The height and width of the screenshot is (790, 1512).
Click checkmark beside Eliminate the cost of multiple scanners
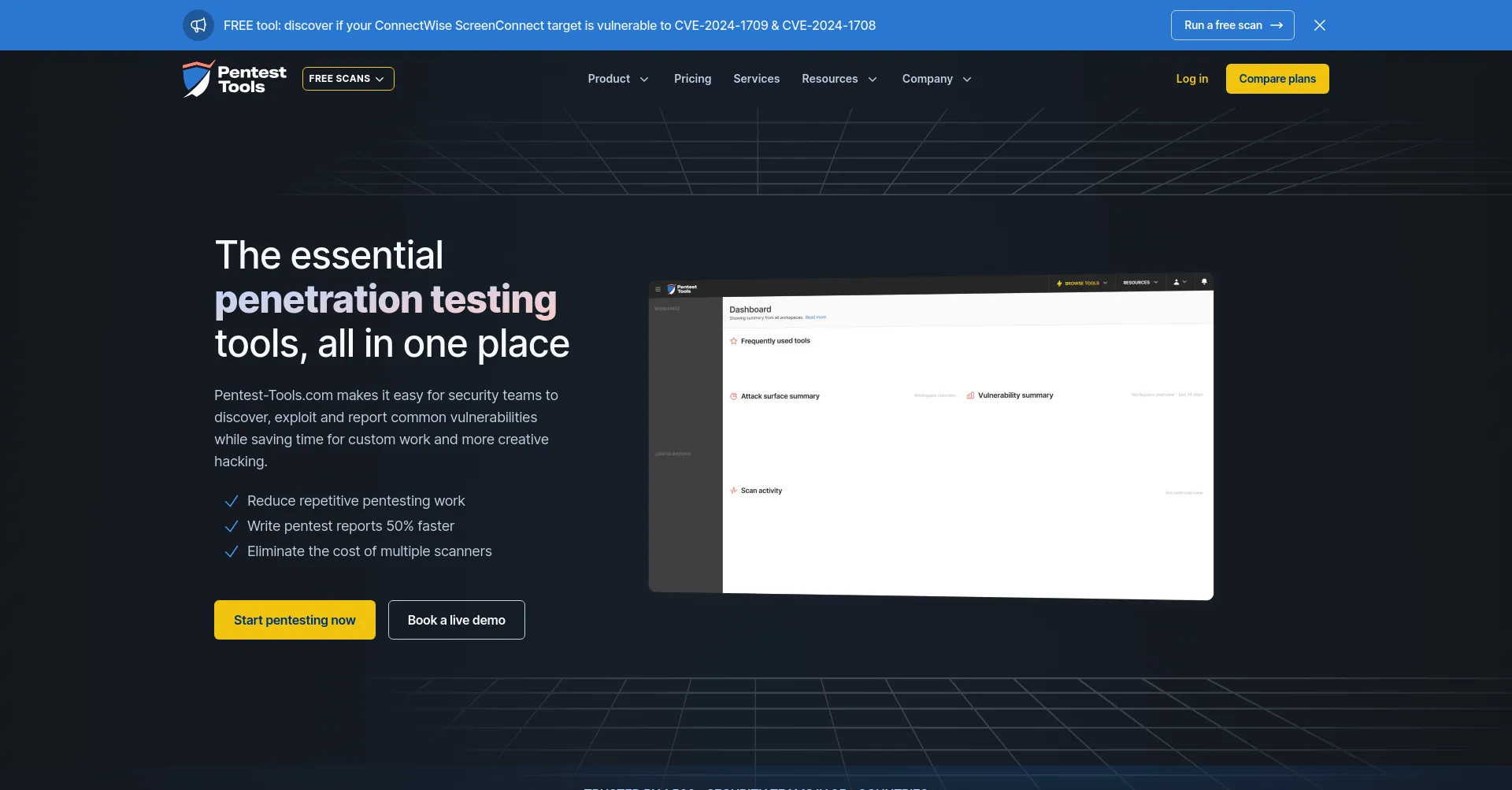(232, 551)
